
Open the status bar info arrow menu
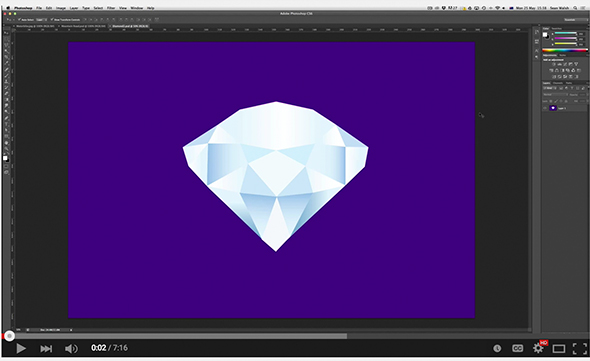point(71,330)
